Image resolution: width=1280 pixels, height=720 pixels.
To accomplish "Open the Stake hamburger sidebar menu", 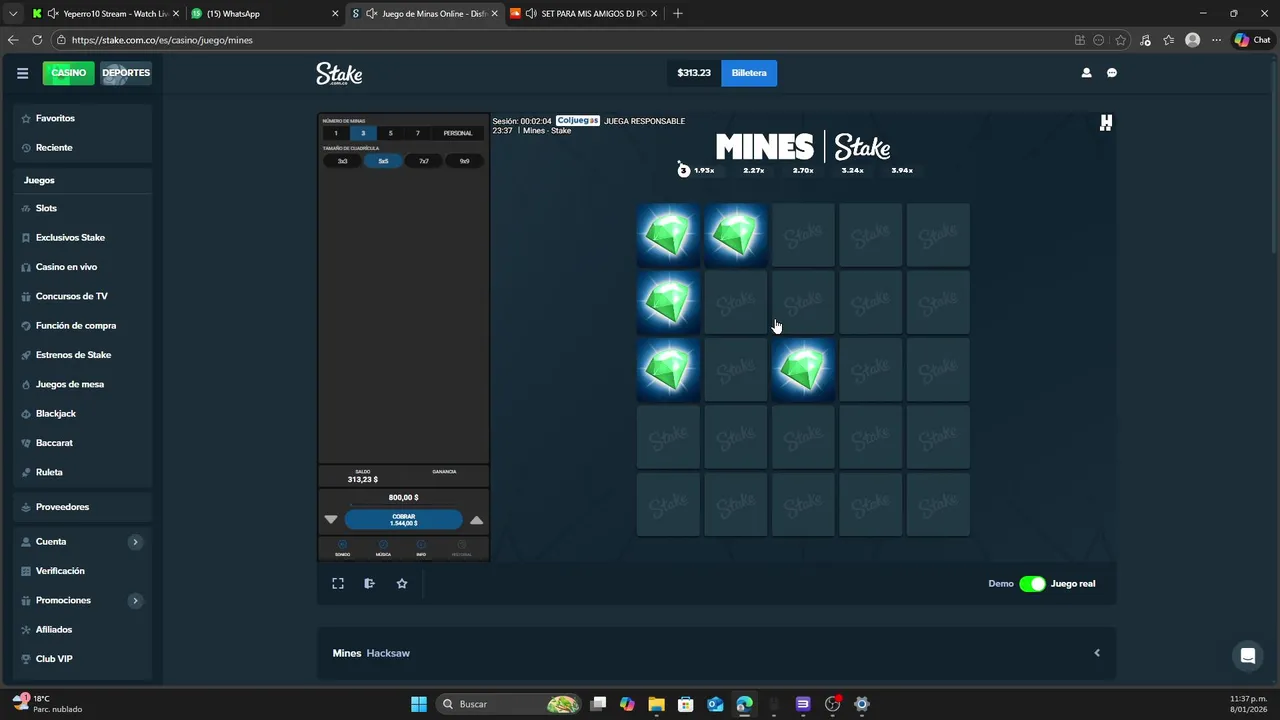I will [x=22, y=73].
